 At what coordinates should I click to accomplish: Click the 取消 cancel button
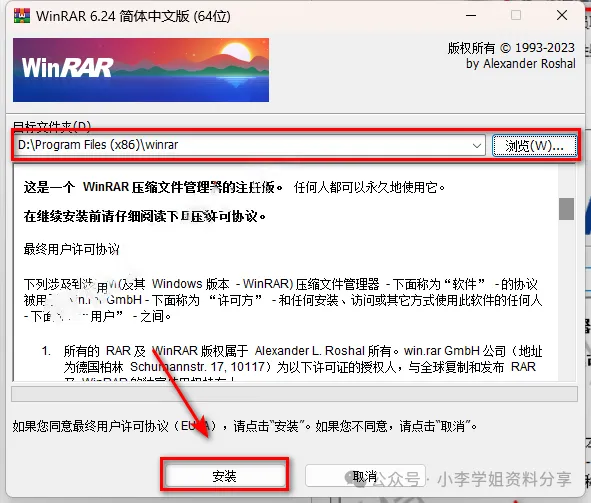[x=365, y=476]
